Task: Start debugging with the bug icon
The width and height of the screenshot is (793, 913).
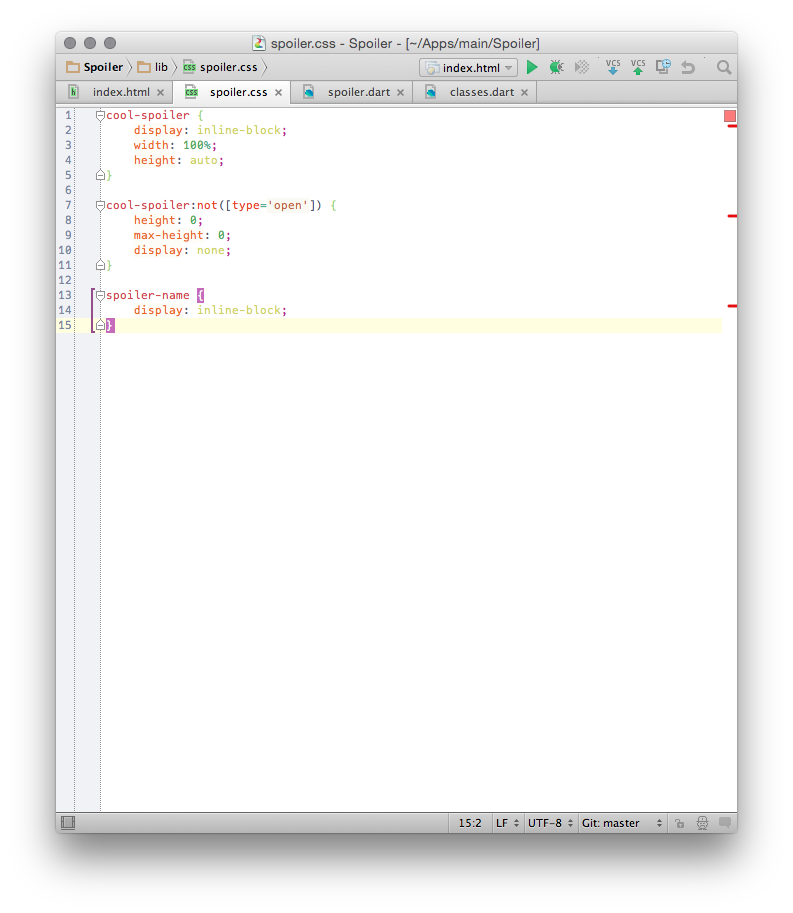Action: tap(557, 68)
